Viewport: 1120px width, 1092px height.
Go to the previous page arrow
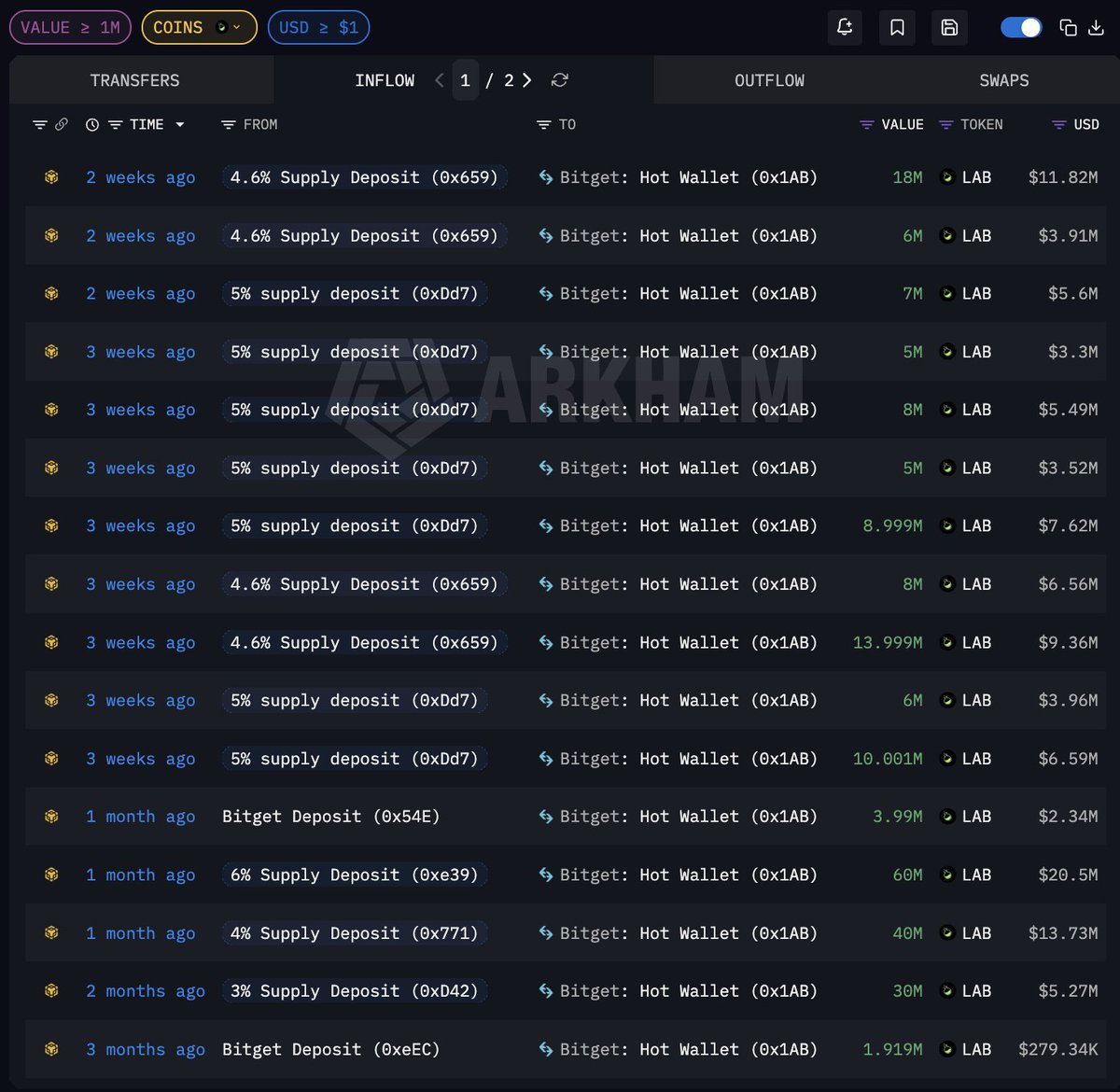[x=440, y=80]
